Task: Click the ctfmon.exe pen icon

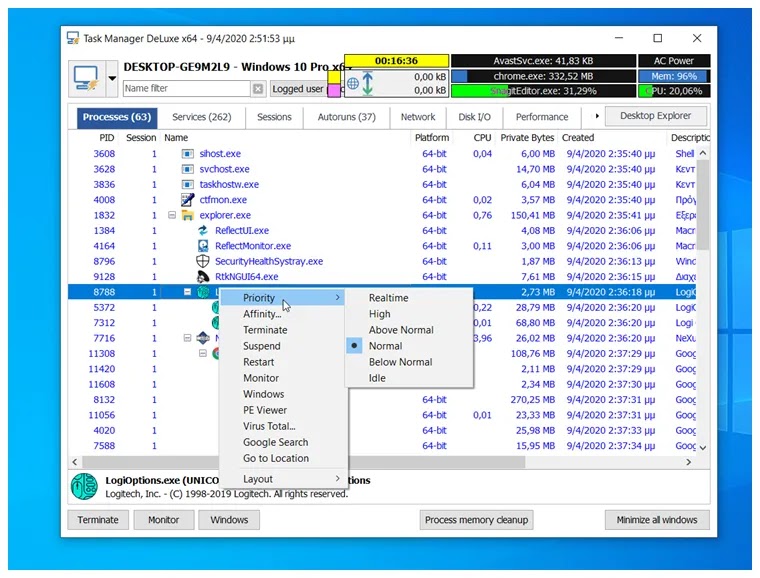Action: (x=188, y=200)
